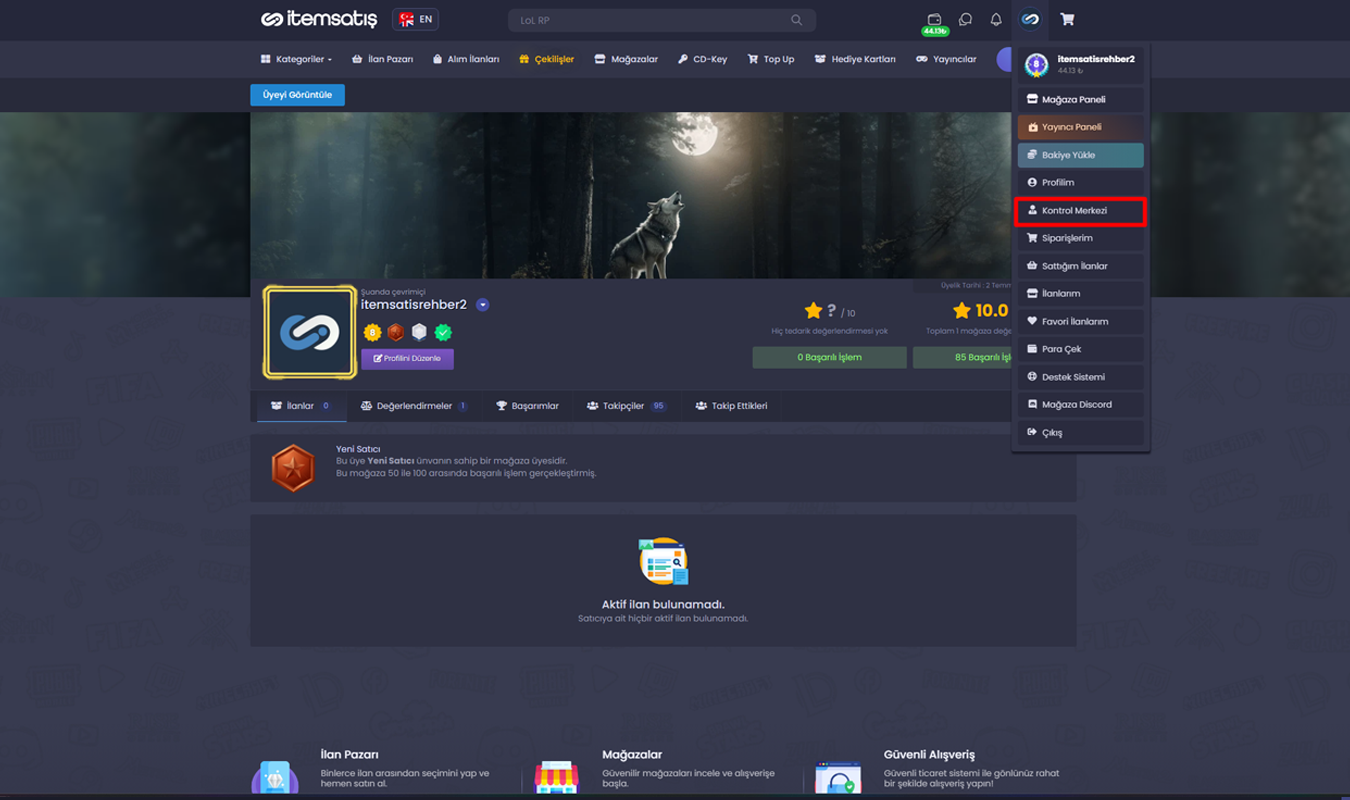This screenshot has height=800, width=1350.
Task: Open Çekilişler giveaways in navigation
Action: (x=546, y=59)
